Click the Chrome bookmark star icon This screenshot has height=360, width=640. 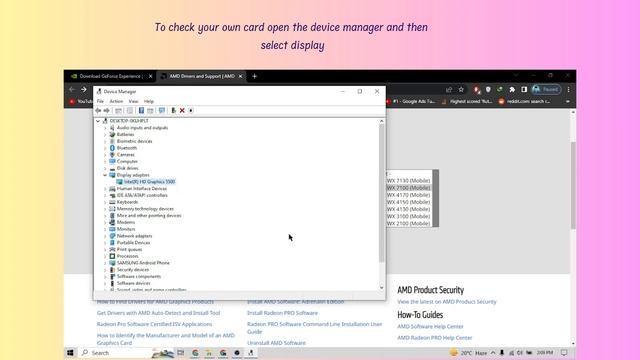pyautogui.click(x=461, y=89)
